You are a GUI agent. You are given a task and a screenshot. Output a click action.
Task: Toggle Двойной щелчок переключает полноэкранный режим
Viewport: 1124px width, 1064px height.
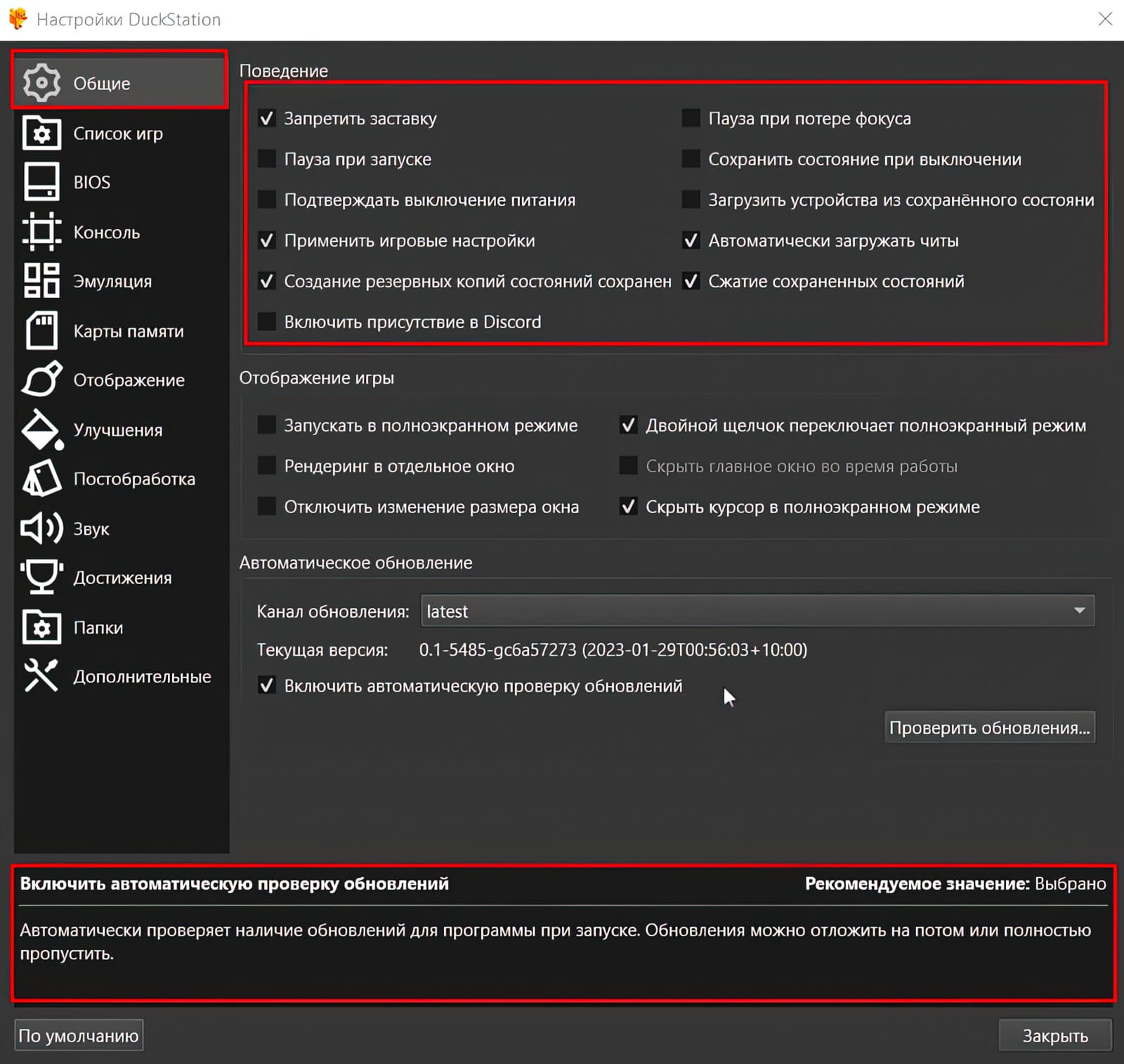pyautogui.click(x=629, y=425)
